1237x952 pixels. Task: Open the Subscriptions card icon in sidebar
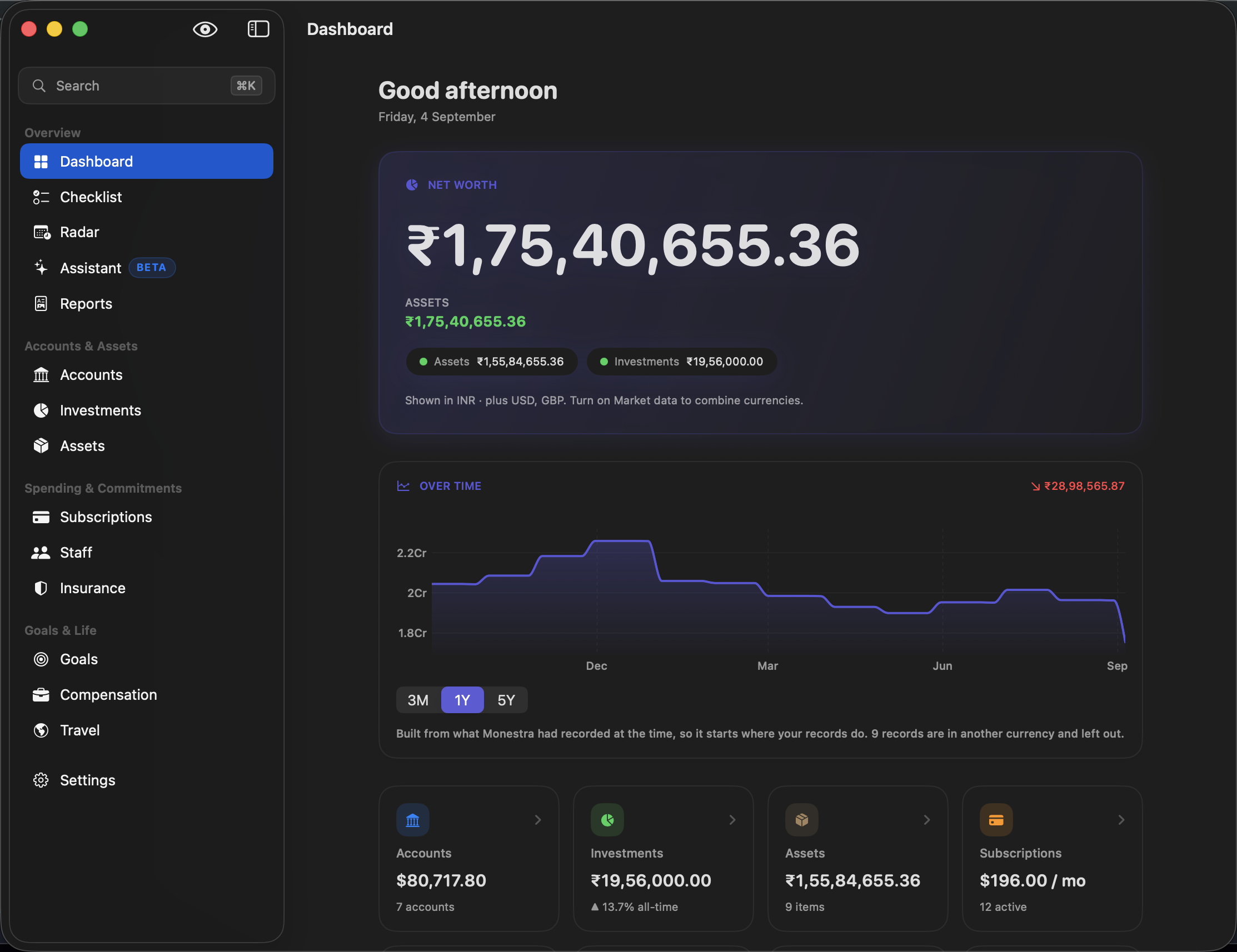point(41,517)
